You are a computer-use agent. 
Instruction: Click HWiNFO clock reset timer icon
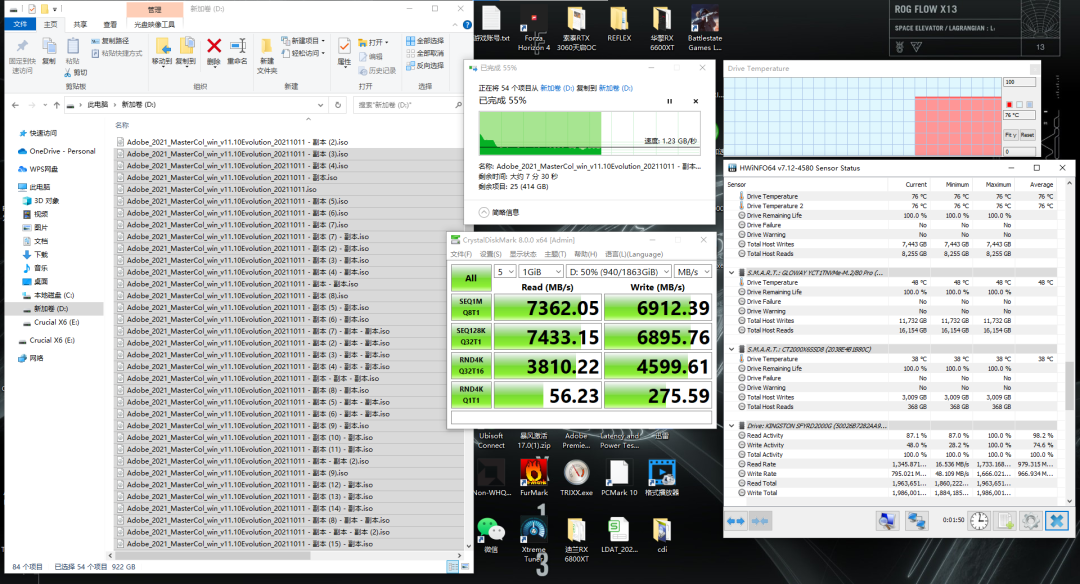[979, 521]
